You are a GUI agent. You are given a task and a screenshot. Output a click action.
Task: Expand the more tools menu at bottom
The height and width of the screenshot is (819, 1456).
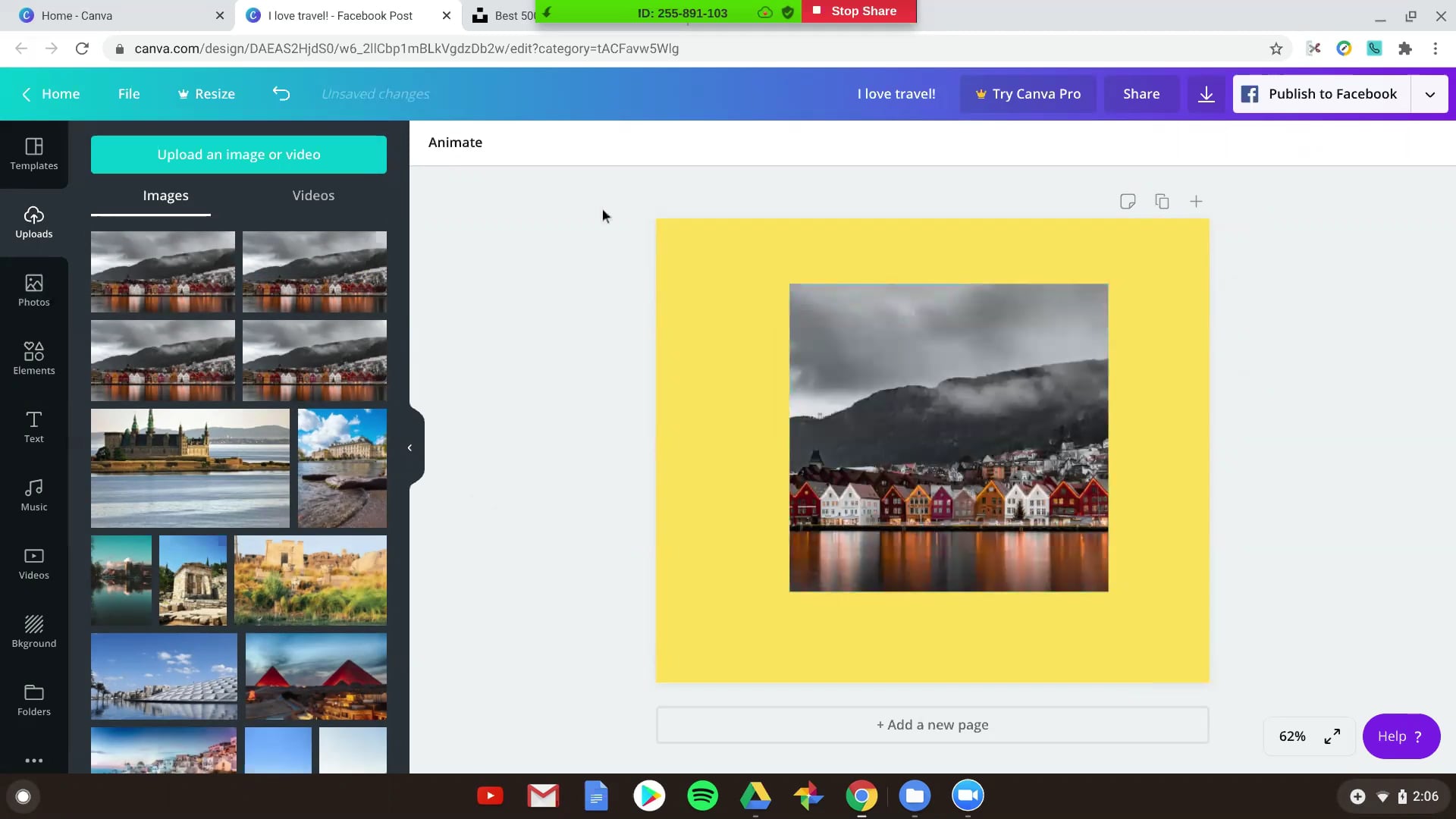pyautogui.click(x=33, y=760)
